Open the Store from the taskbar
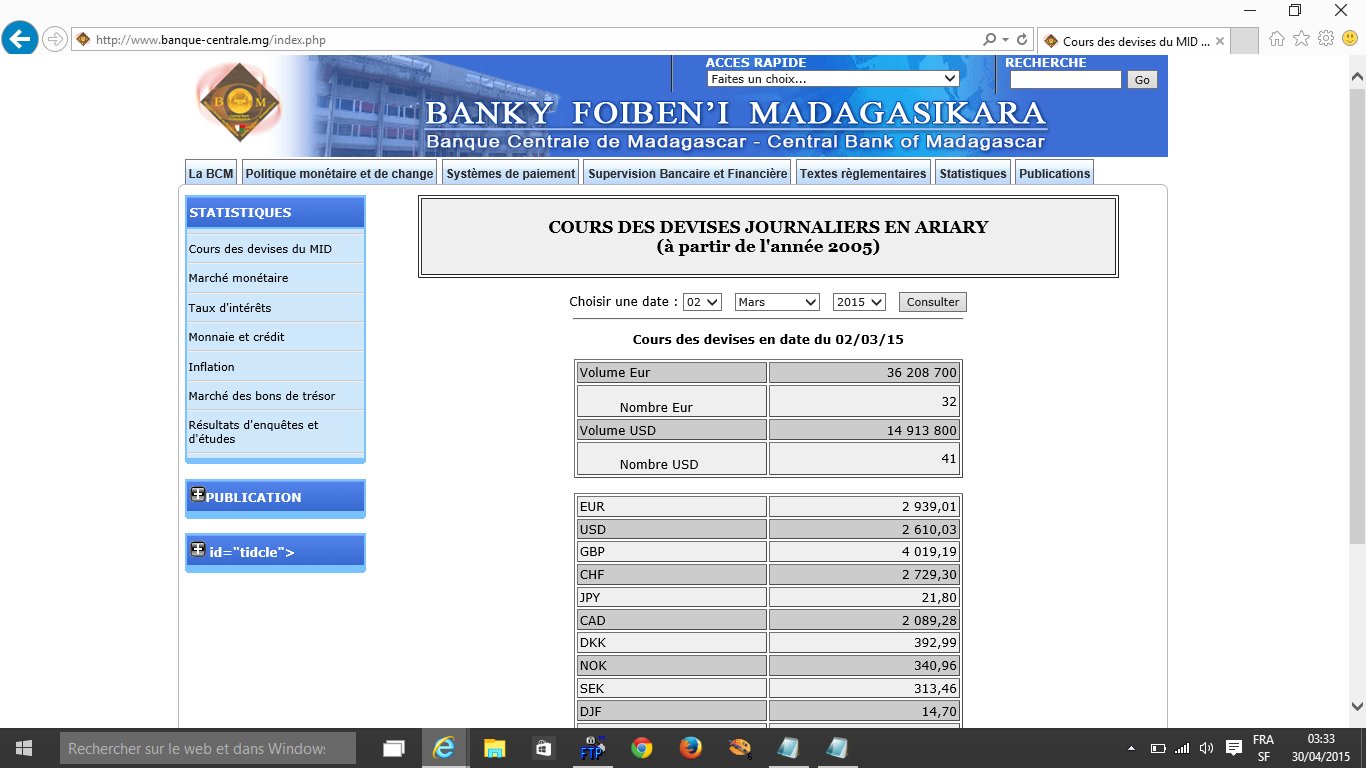Image resolution: width=1366 pixels, height=768 pixels. [543, 748]
